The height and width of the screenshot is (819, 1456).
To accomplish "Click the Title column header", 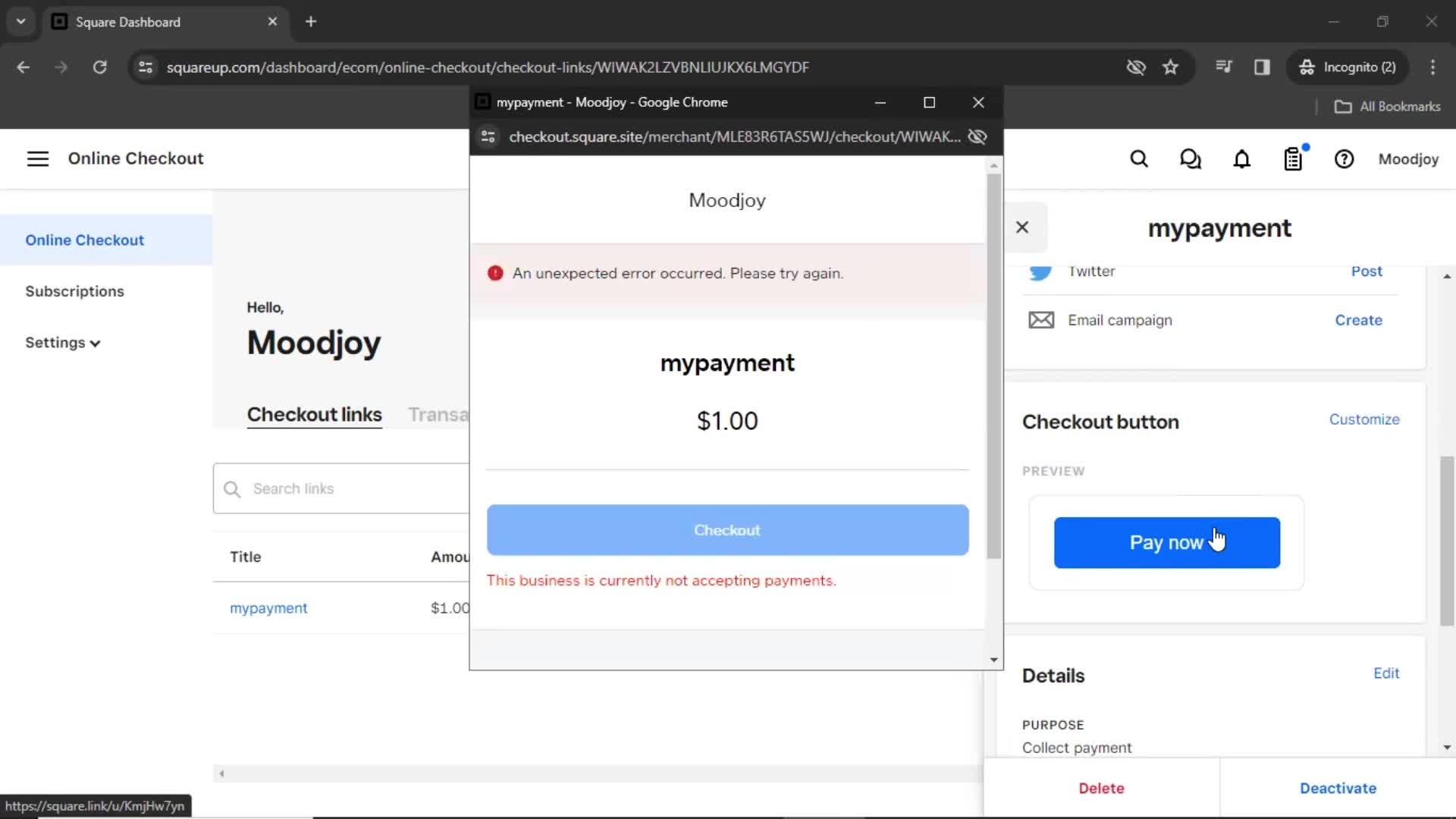I will coord(246,557).
